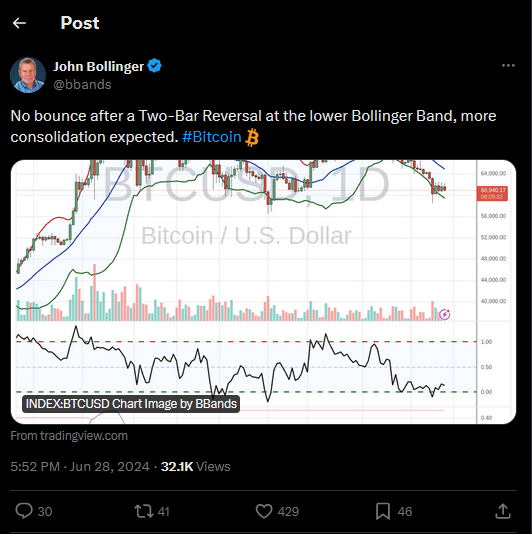Click the INDEX:BTCUSD Chart Image caption label
532x534 pixels.
point(131,404)
